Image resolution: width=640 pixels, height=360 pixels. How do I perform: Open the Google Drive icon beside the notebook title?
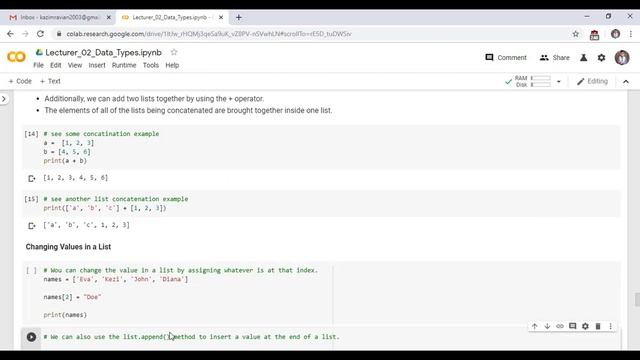click(39, 52)
